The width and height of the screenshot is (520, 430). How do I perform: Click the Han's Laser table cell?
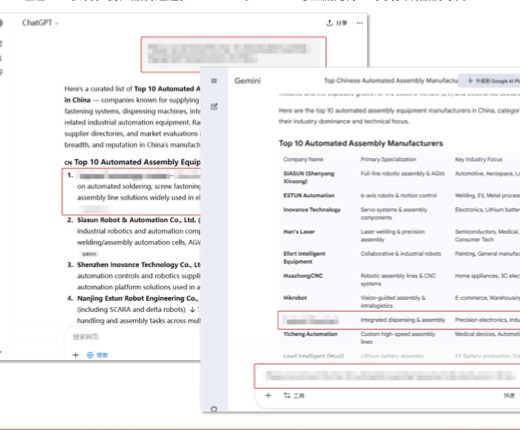click(x=299, y=232)
